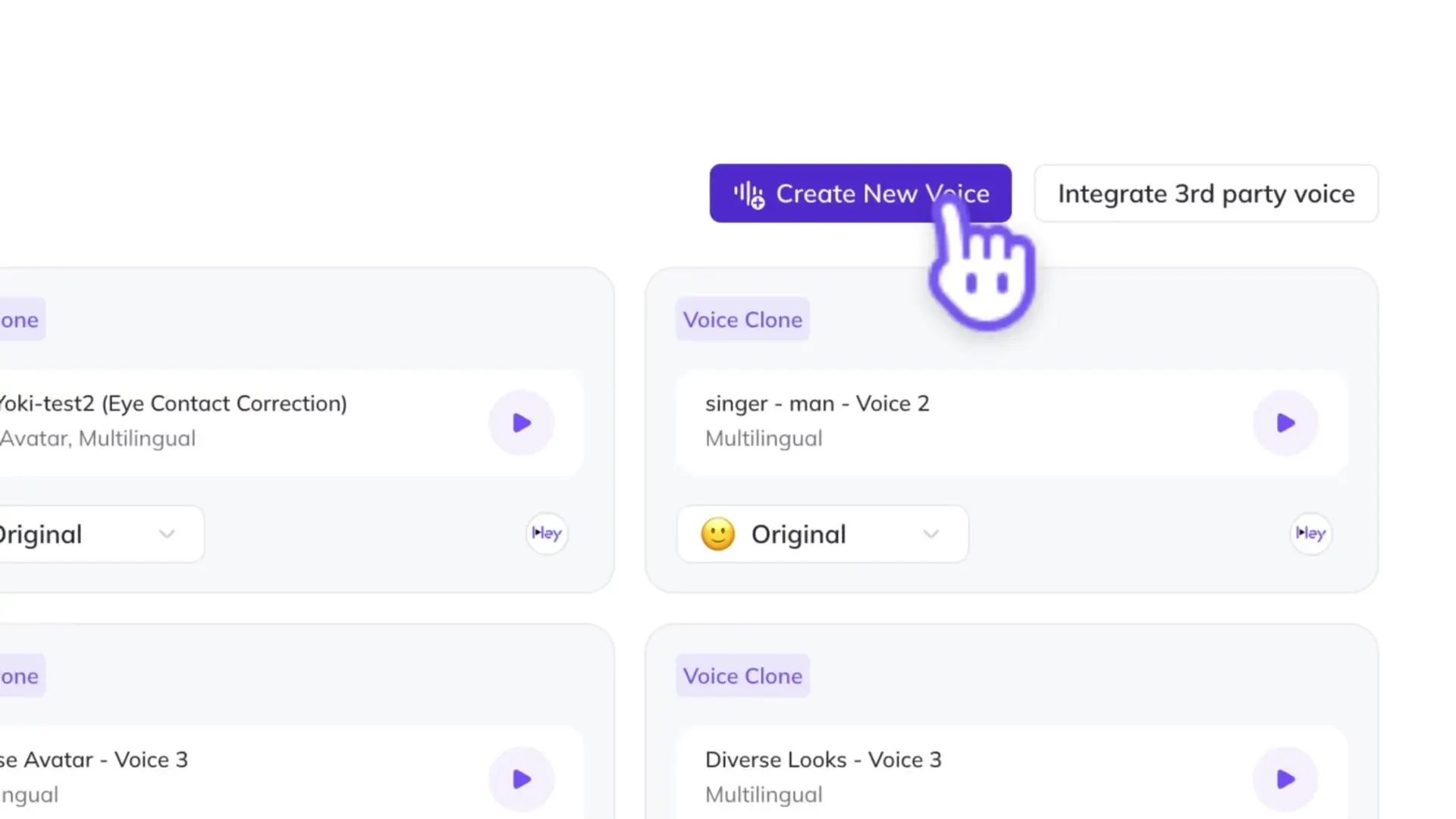Click the Hey badge beside singer - man voice
Image resolution: width=1456 pixels, height=819 pixels.
point(1310,533)
